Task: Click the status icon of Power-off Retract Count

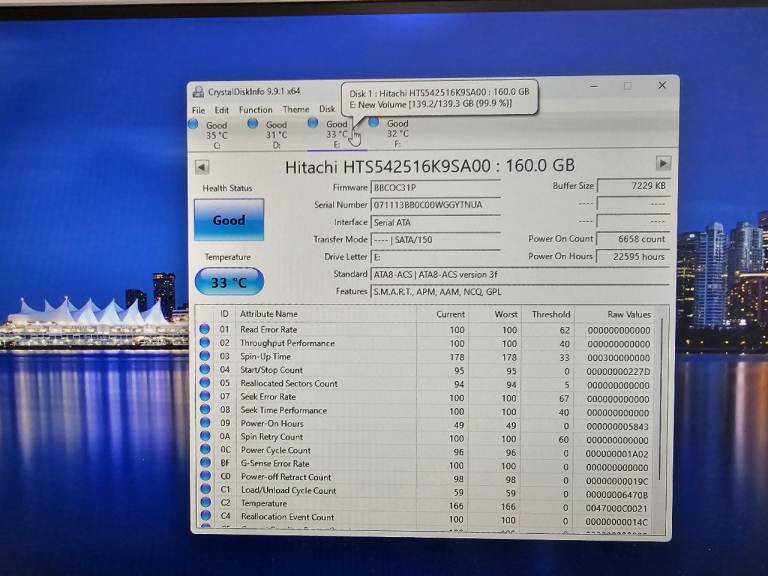Action: 205,475
